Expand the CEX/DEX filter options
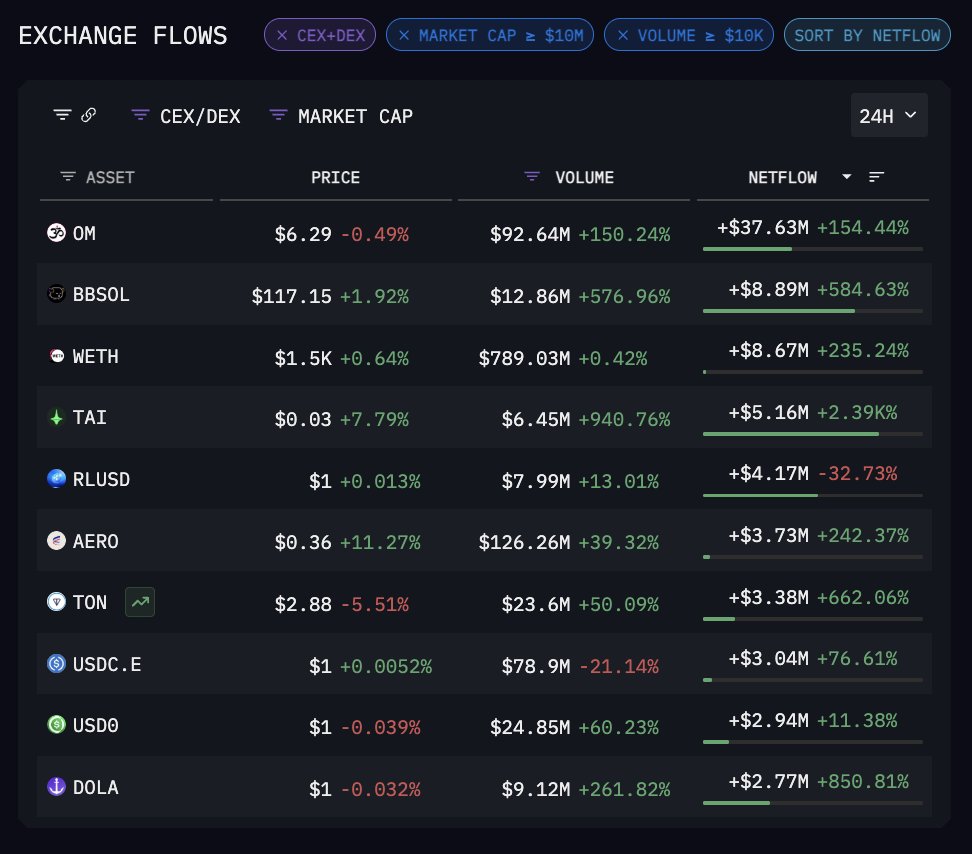 (x=140, y=114)
